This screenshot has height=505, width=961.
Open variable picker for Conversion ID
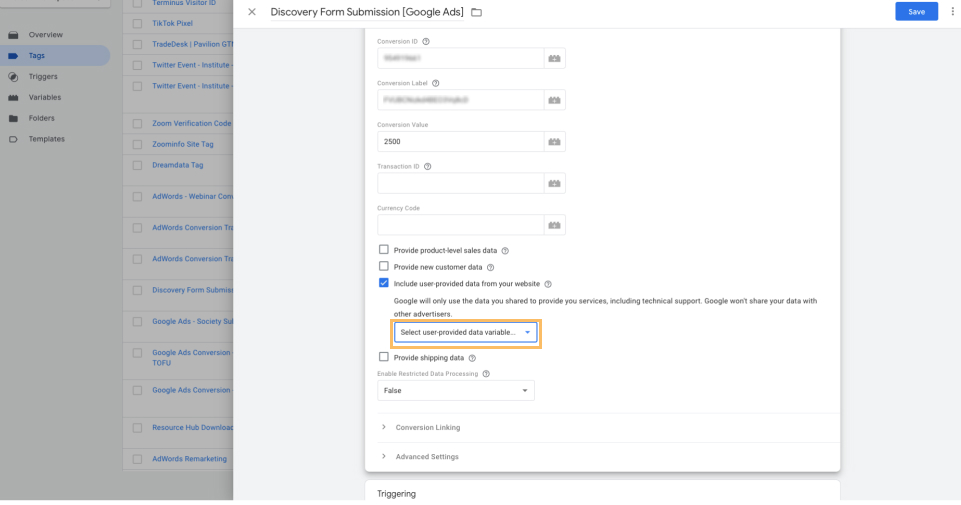click(554, 58)
